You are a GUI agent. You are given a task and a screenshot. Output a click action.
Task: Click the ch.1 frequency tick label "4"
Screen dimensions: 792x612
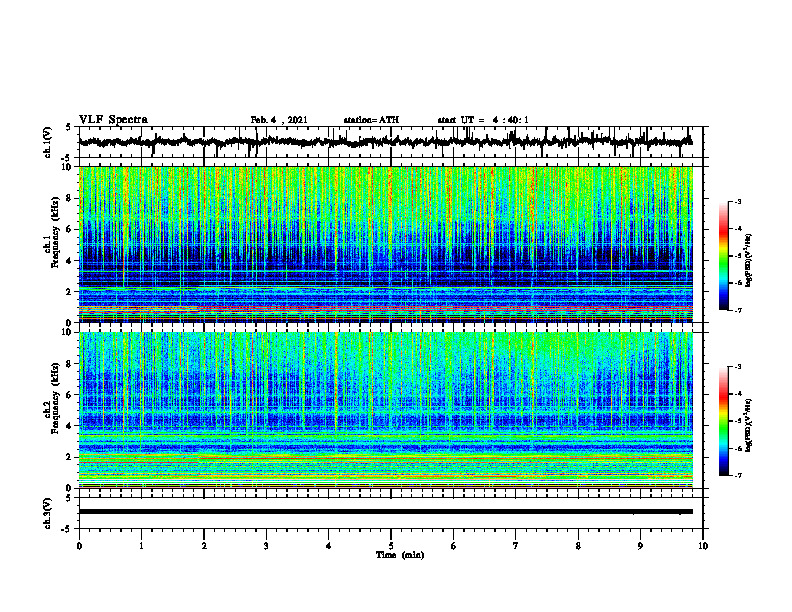coord(70,261)
